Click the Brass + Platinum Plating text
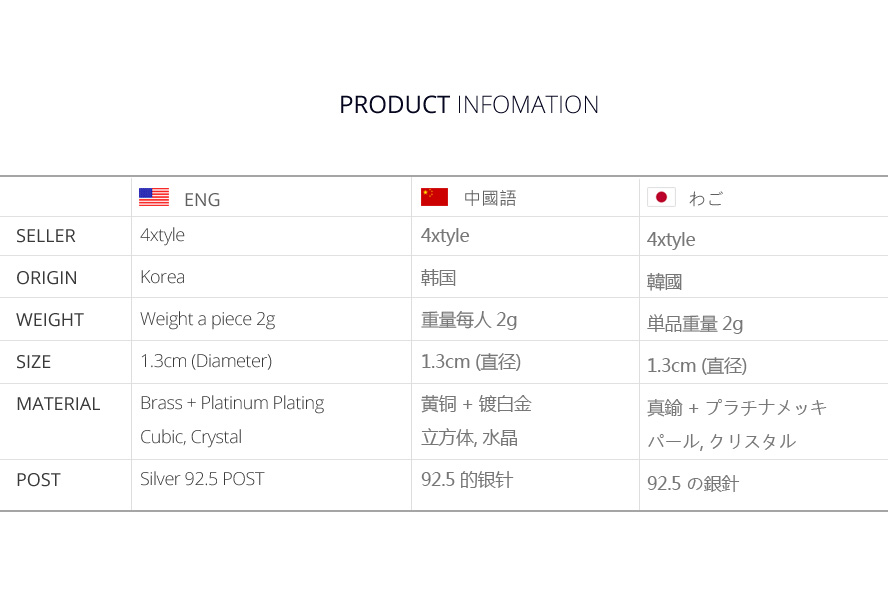This screenshot has height=598, width=888. coord(232,403)
